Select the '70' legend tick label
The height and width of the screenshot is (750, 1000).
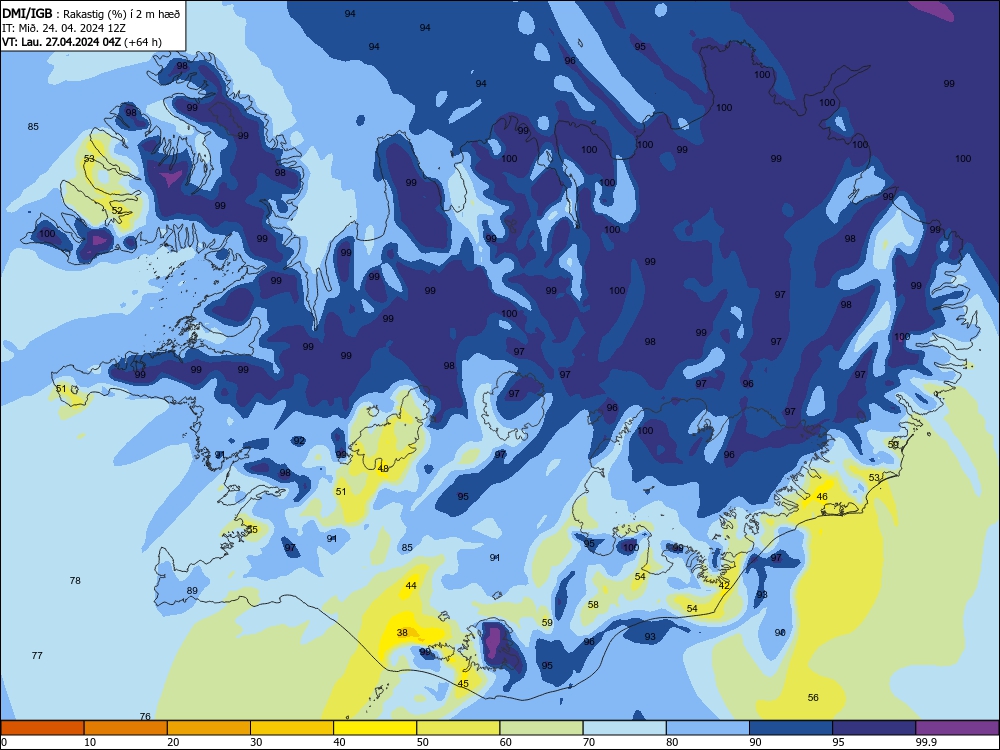589,742
